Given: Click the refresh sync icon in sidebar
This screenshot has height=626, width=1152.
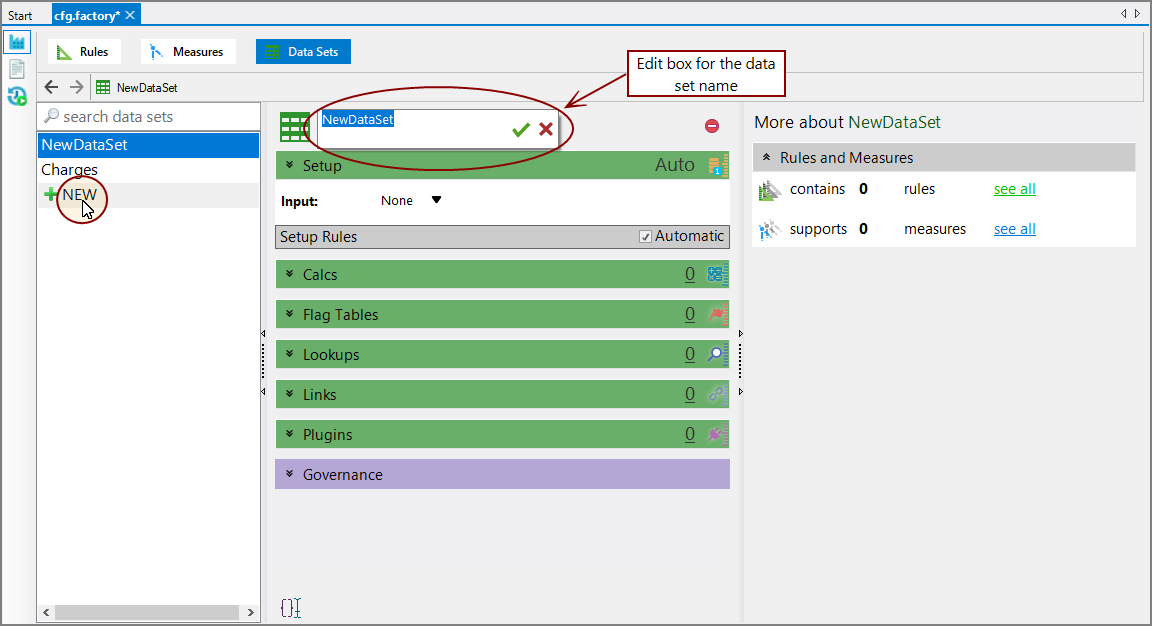Looking at the screenshot, I should point(17,96).
